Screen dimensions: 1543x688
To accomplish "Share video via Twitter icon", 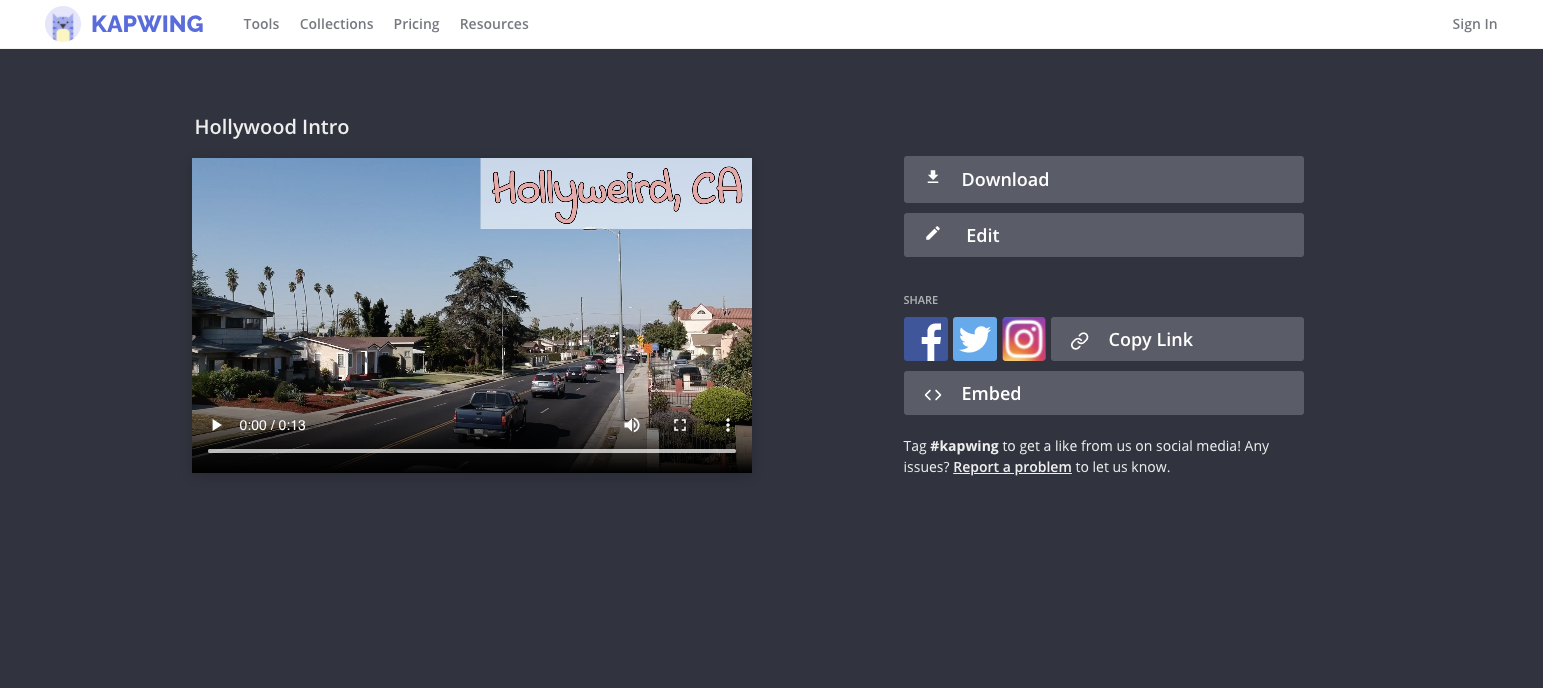I will click(x=974, y=339).
